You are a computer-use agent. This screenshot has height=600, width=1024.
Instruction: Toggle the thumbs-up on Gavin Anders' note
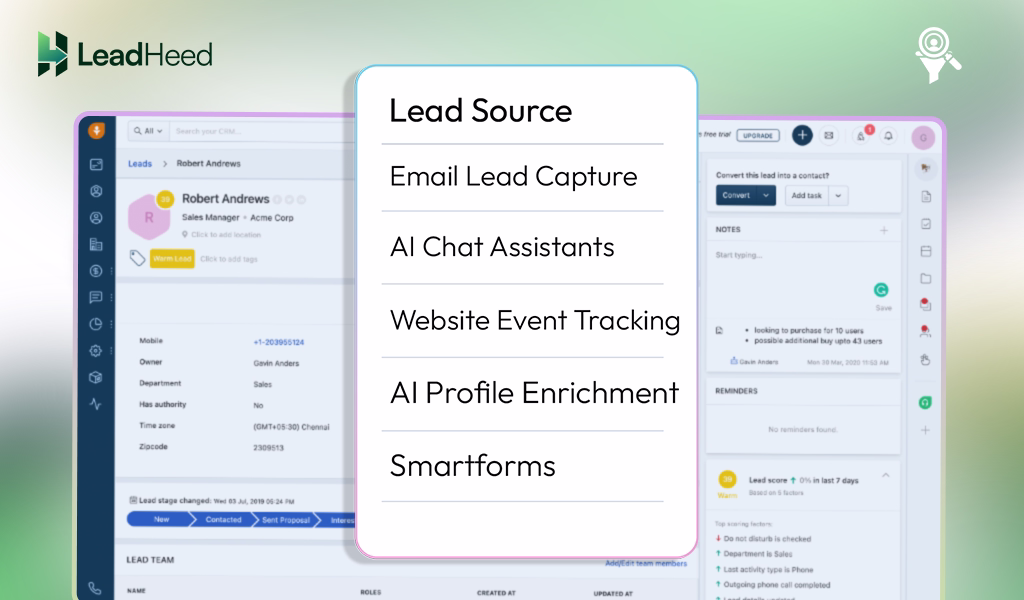pos(734,362)
